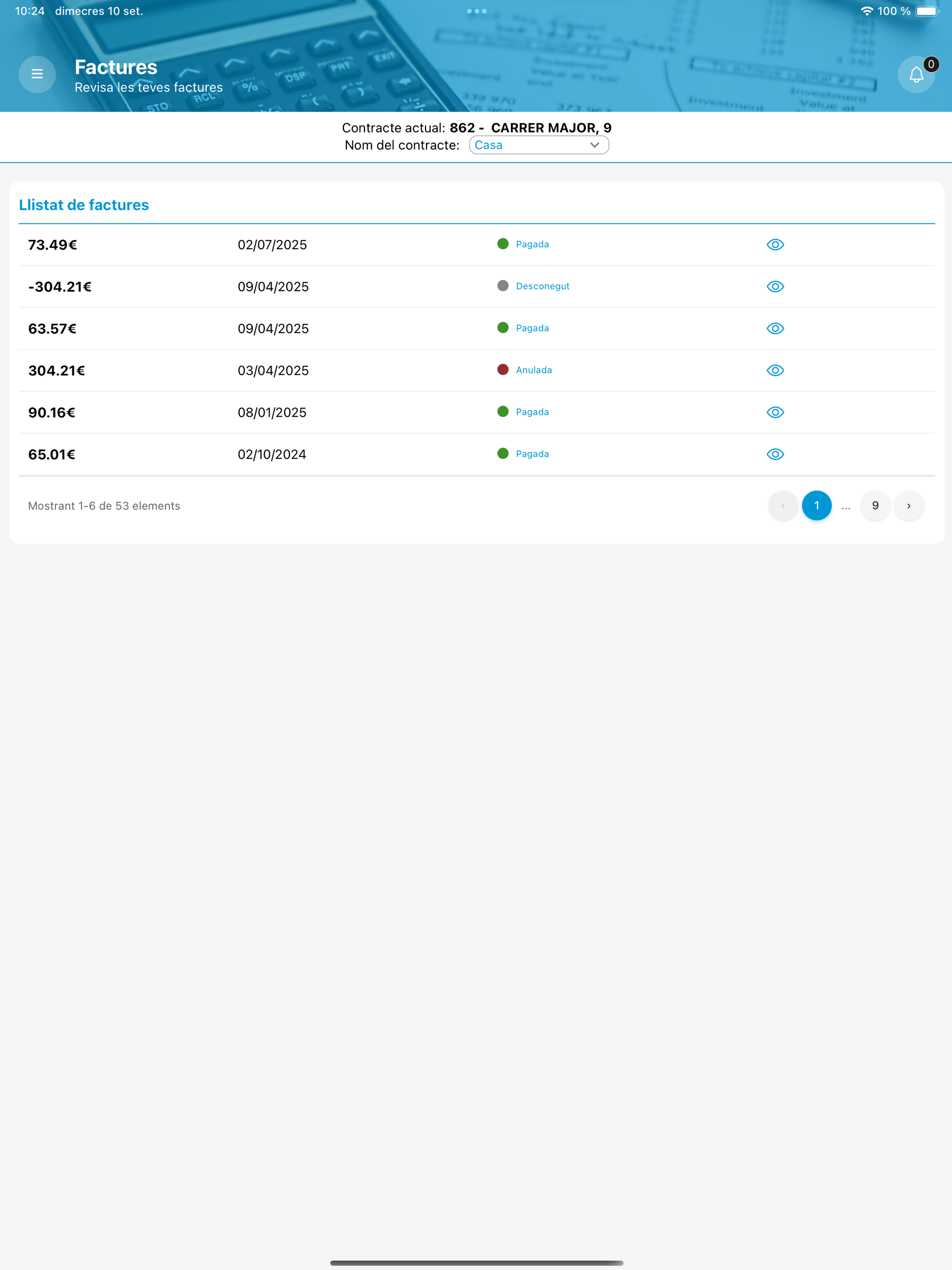Screen dimensions: 952x1270
Task: View the 65.01€ invoice via eye icon
Action: (775, 454)
